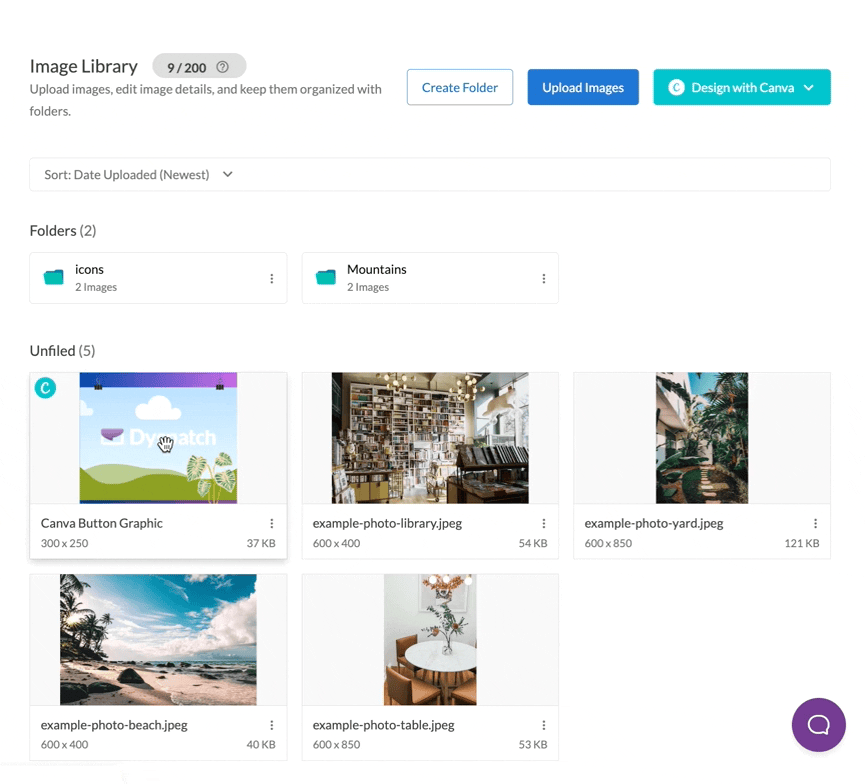The height and width of the screenshot is (784, 865).
Task: Click the 'example-photo-beach.jpeg' file name
Action: pos(114,725)
